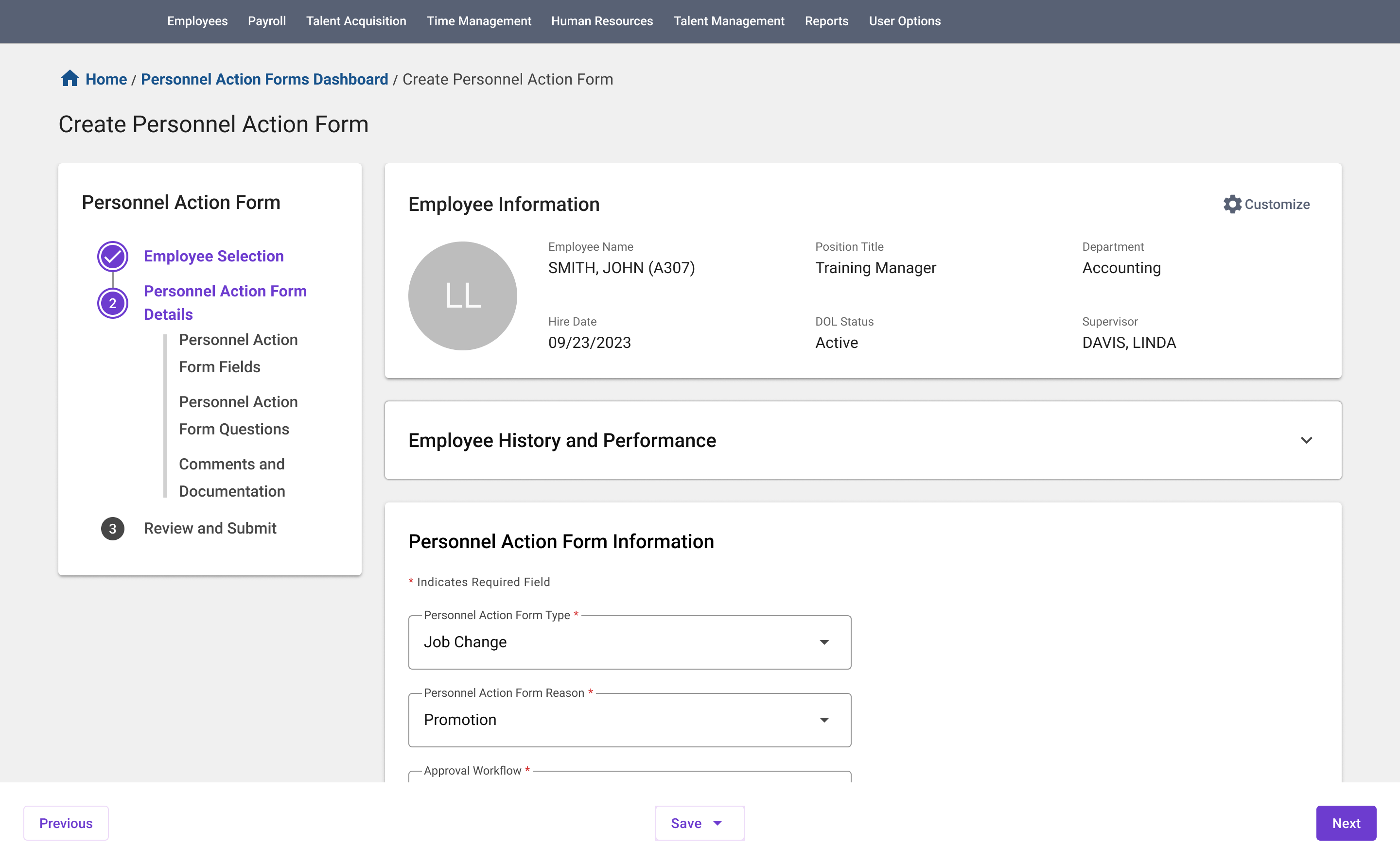Image resolution: width=1400 pixels, height=864 pixels.
Task: Open the Personnel Action Form Reason dropdown
Action: (630, 720)
